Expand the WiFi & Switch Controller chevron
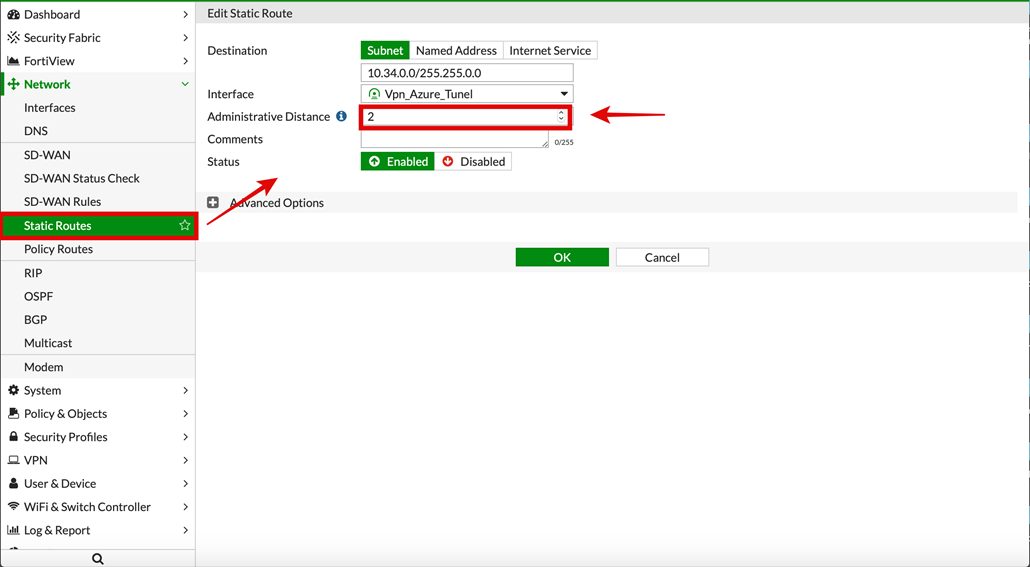Screen dimensions: 1030x567 tap(185, 507)
